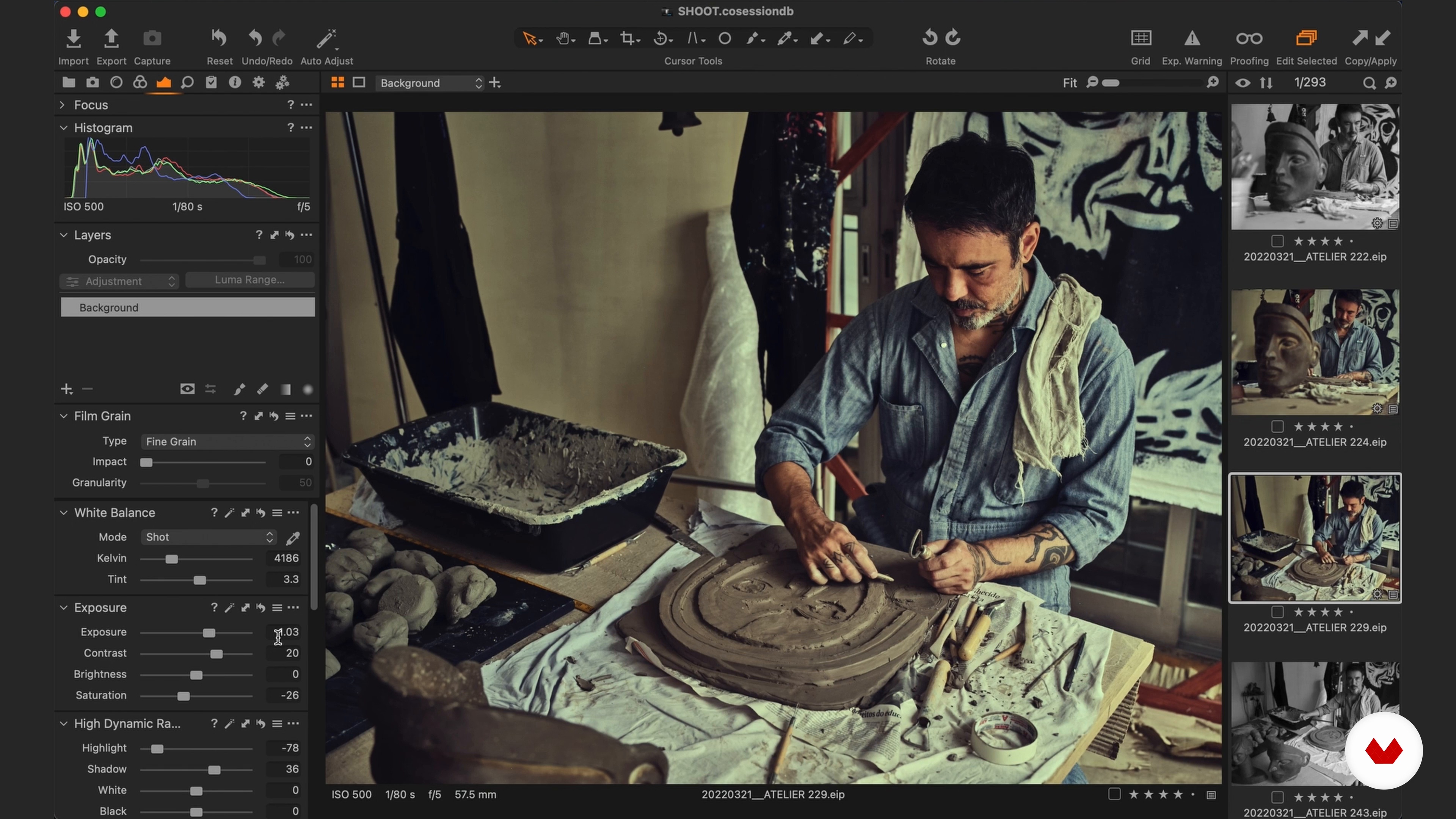Collapse the Exposure panel

(x=63, y=607)
